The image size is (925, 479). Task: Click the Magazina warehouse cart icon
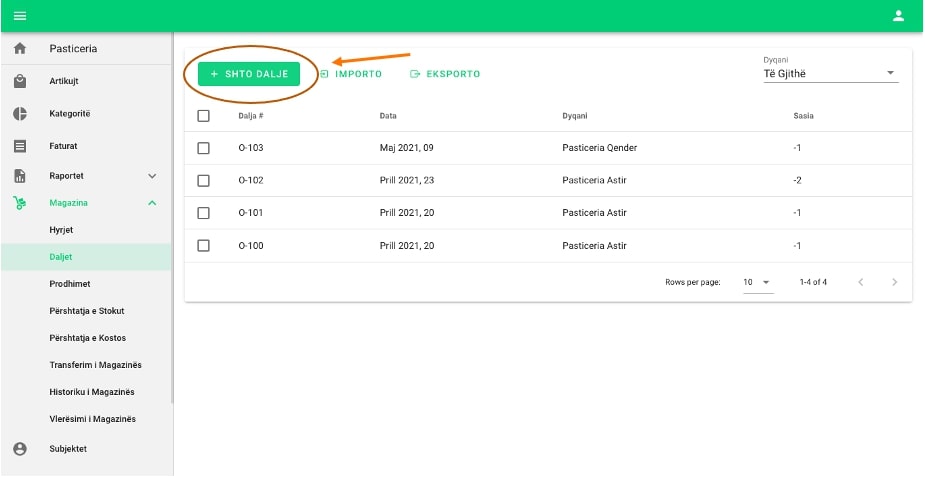pyautogui.click(x=19, y=203)
